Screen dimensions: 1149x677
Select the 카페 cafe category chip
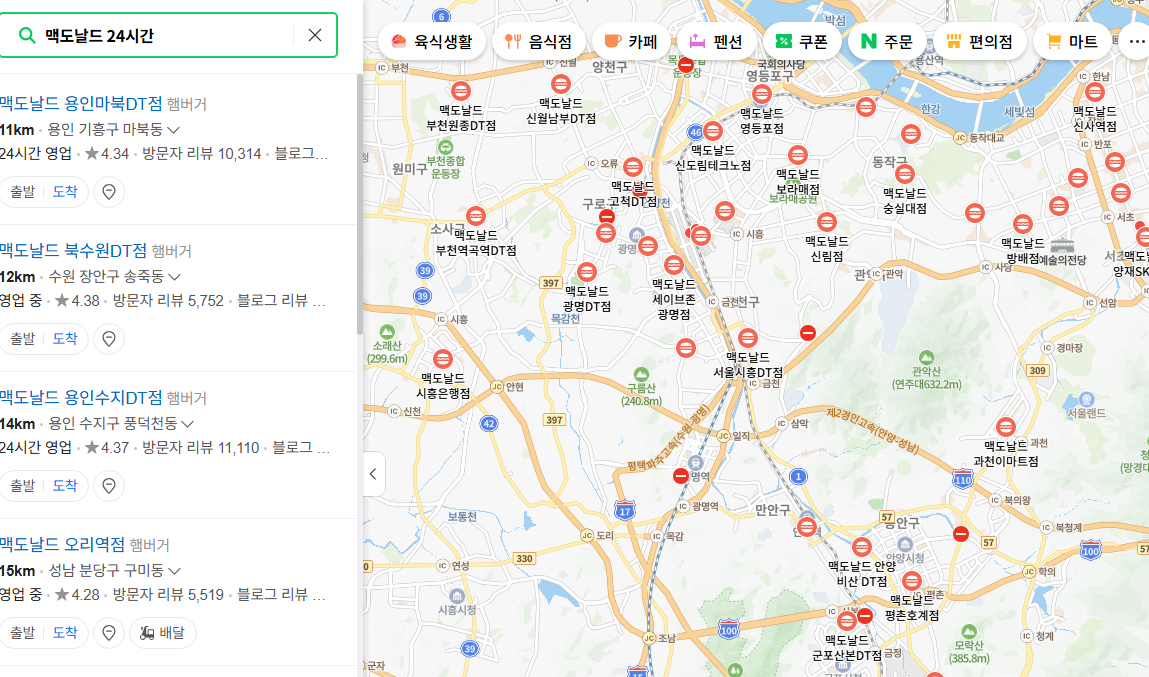pyautogui.click(x=631, y=42)
